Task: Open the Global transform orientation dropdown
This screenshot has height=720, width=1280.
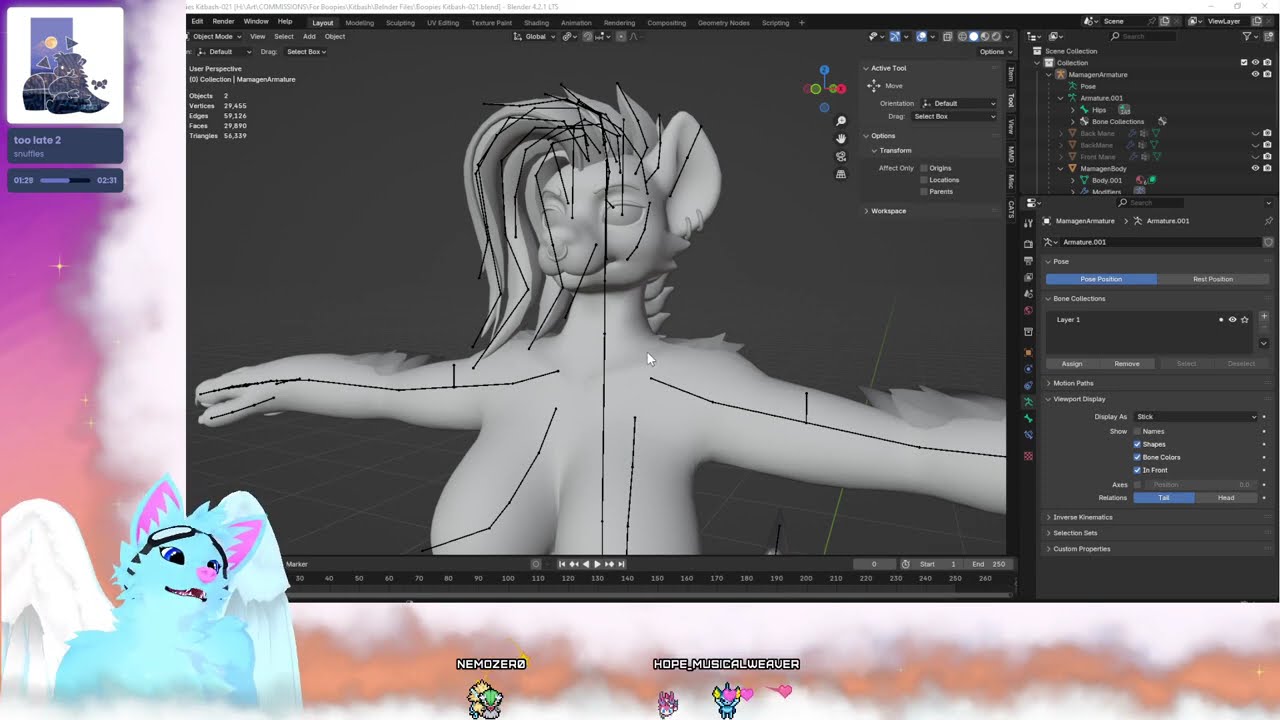Action: tap(535, 36)
